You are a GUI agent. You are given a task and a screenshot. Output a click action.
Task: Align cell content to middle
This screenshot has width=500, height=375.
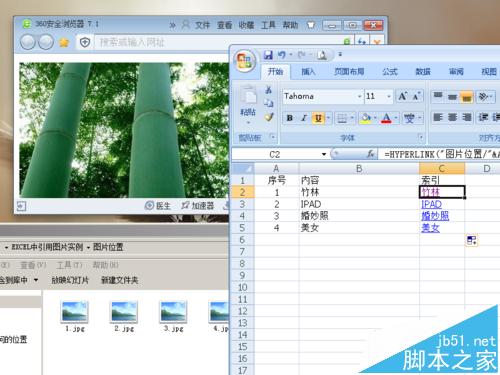[x=452, y=96]
